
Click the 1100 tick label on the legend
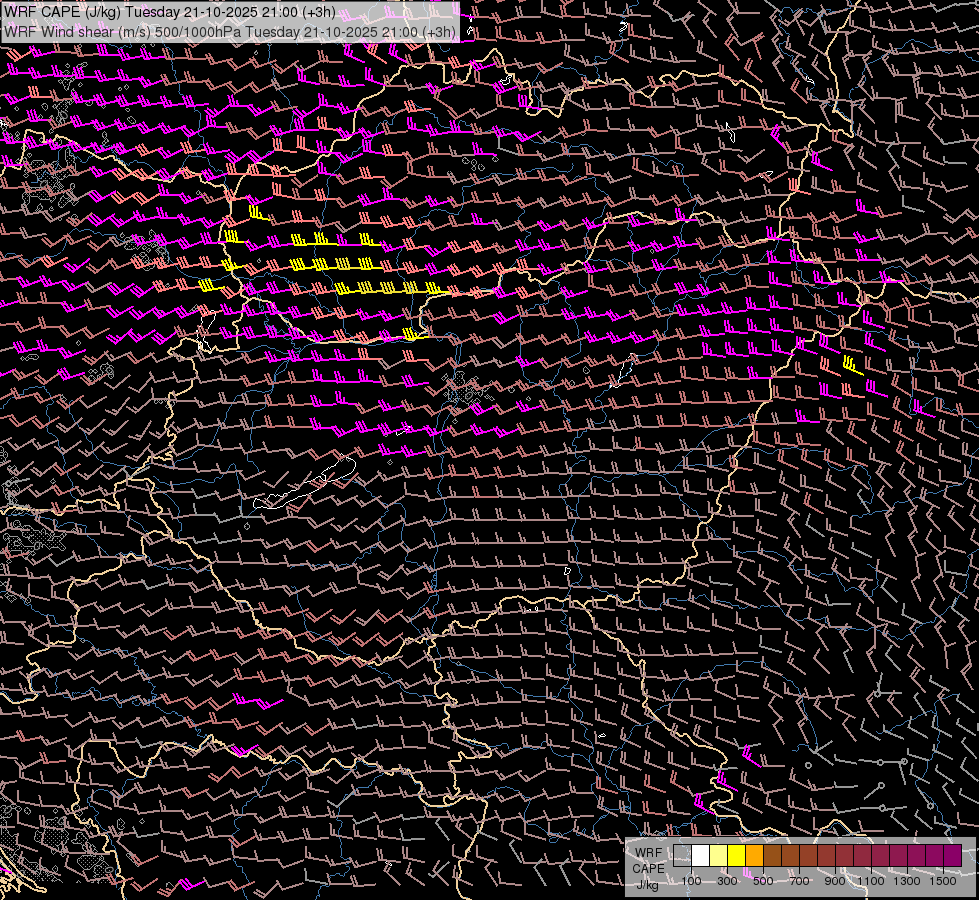point(870,881)
